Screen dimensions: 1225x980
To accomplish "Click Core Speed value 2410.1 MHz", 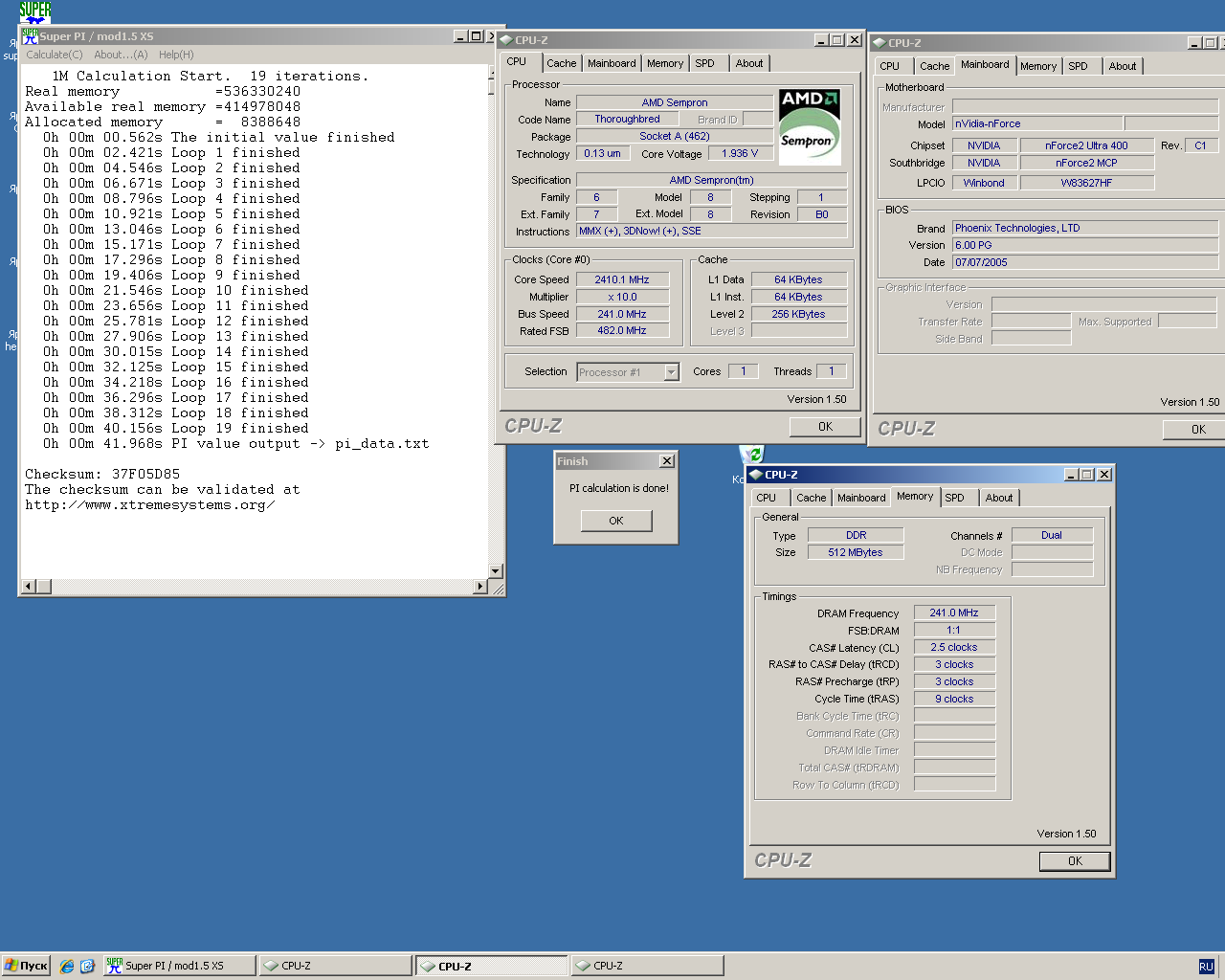I will [x=622, y=279].
